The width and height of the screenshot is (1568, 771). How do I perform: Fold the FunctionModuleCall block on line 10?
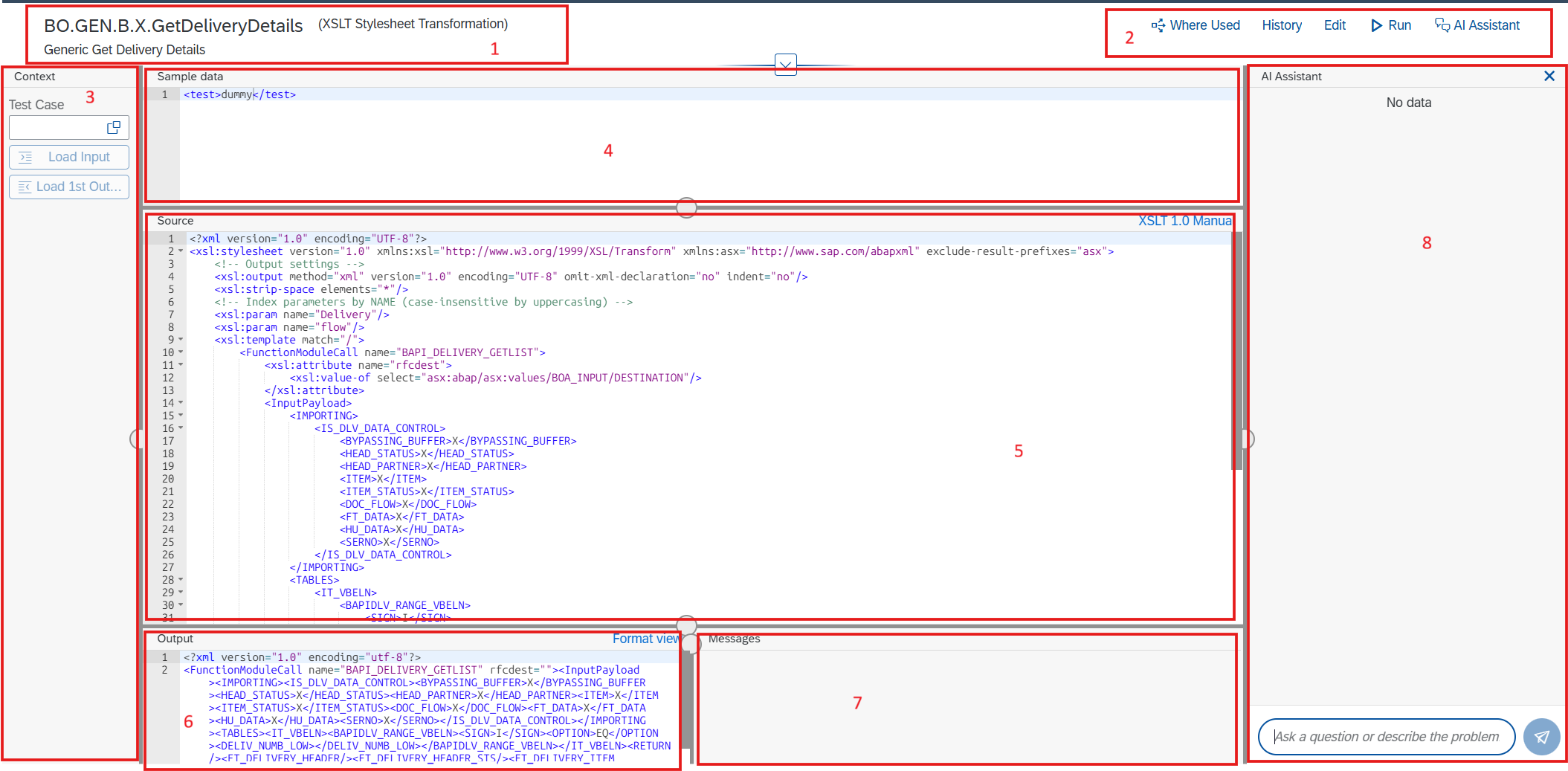coord(181,352)
